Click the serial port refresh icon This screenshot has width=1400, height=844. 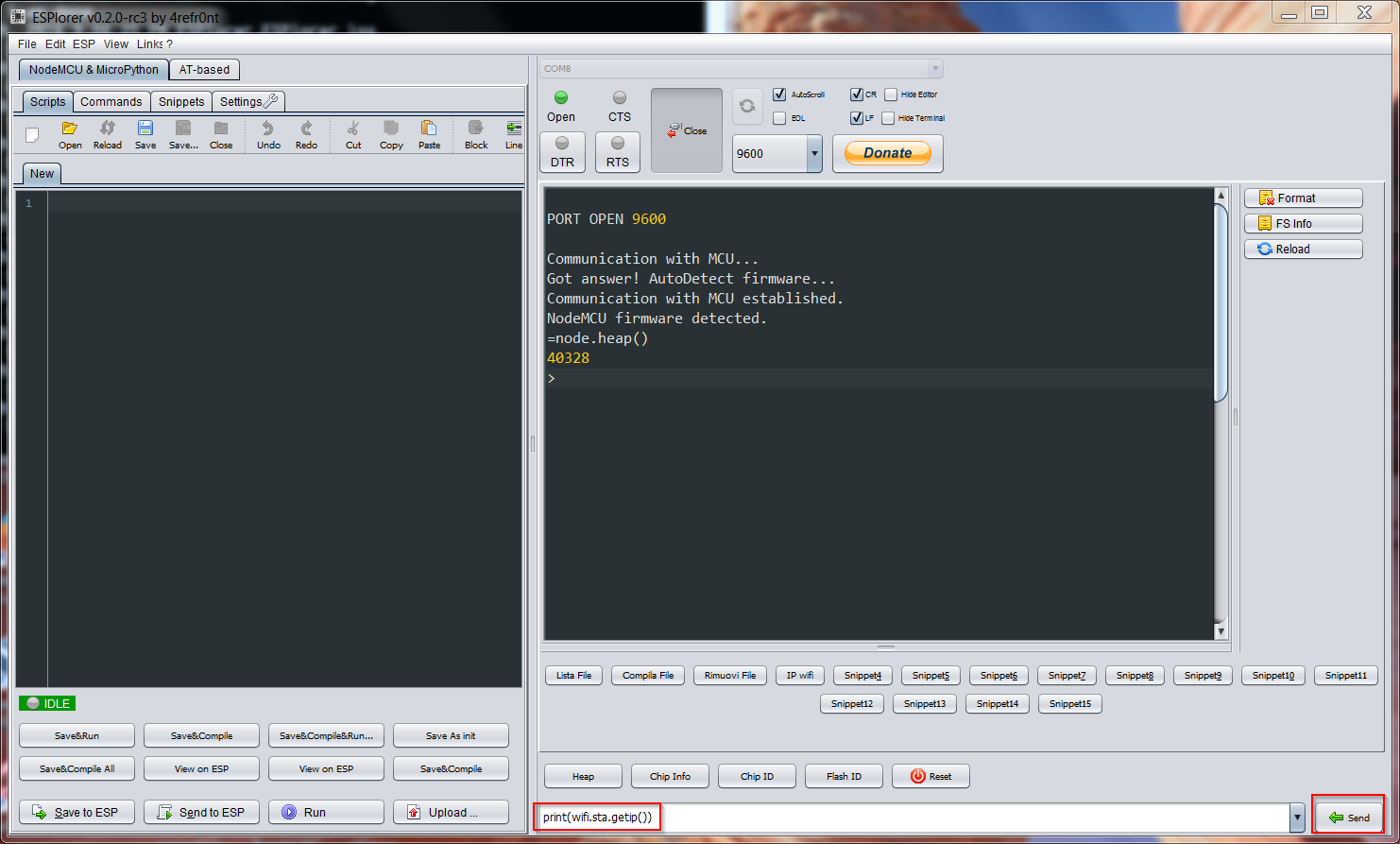click(746, 107)
